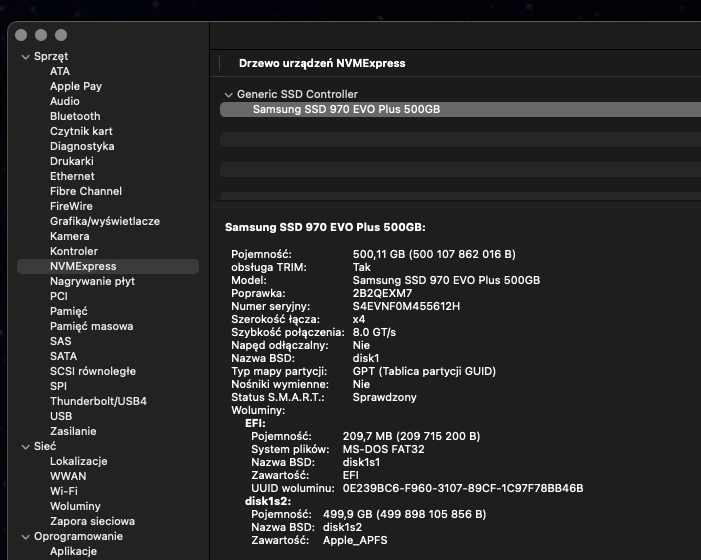Select Samsung SSD 970 EVO Plus 500GB row

click(346, 110)
